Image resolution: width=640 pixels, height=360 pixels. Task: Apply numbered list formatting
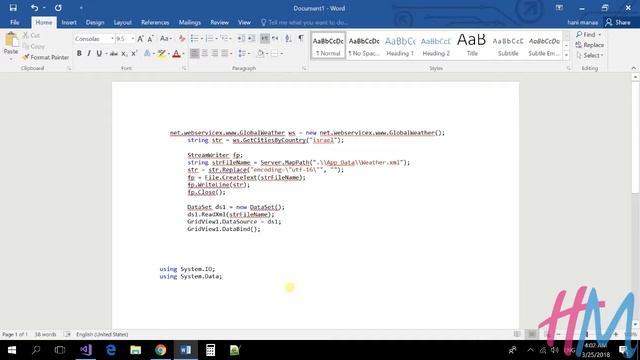(x=209, y=38)
